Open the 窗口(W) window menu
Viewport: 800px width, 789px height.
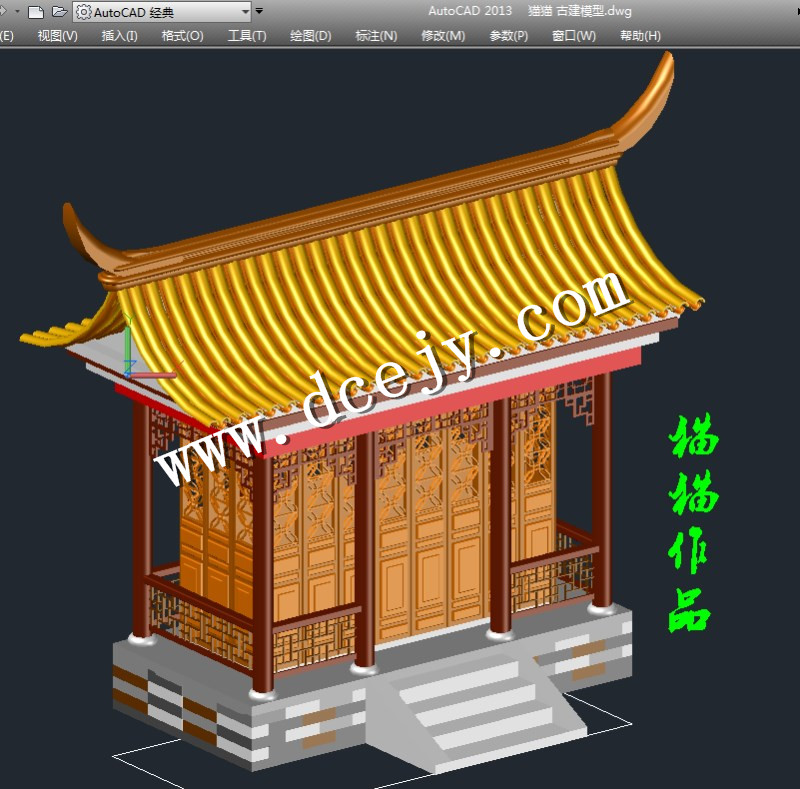574,36
